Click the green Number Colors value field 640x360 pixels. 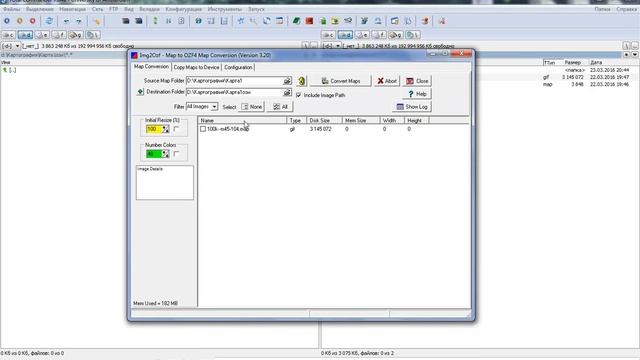[x=154, y=154]
